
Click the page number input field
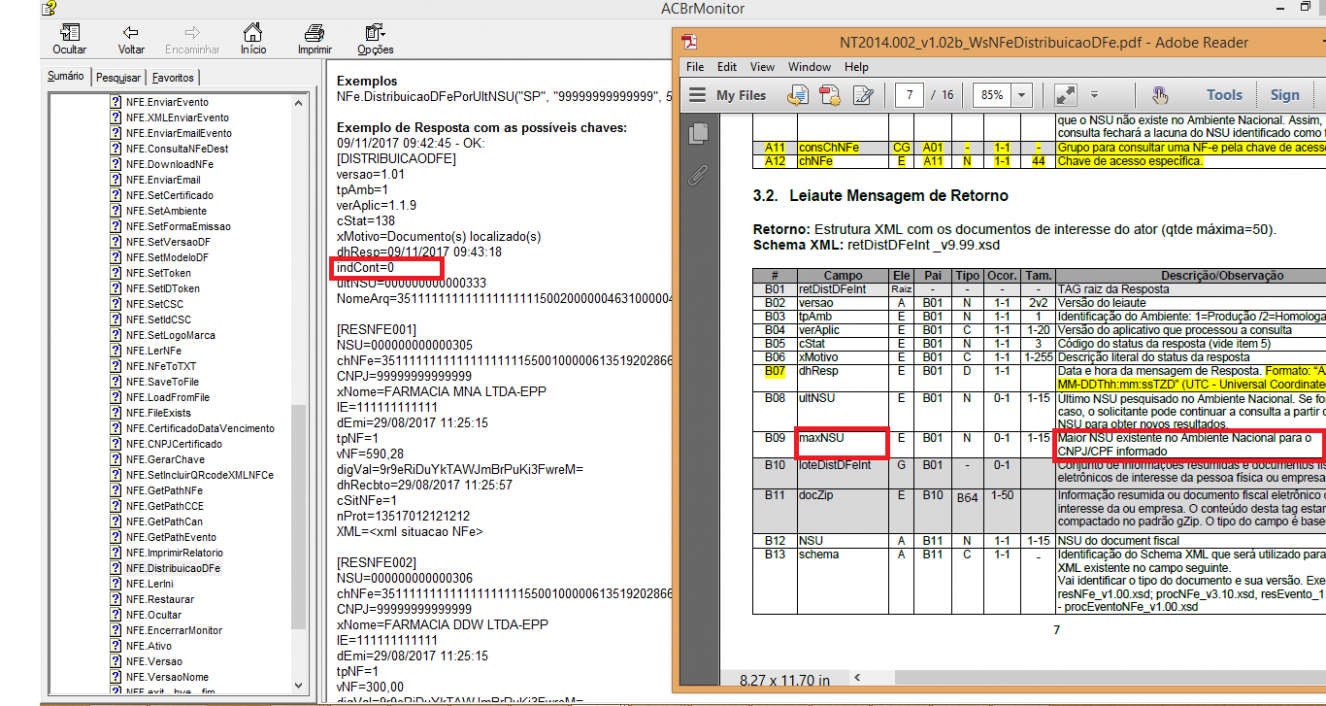point(908,95)
